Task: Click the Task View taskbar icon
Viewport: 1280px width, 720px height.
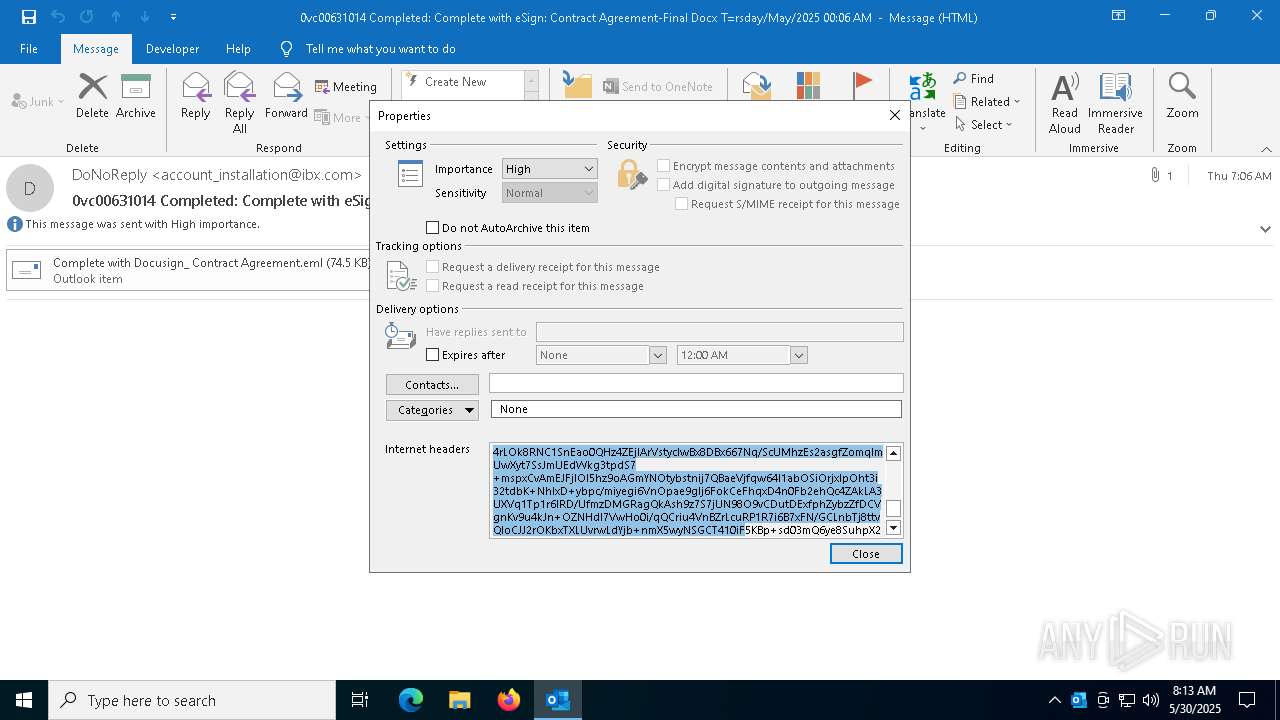Action: [x=360, y=700]
